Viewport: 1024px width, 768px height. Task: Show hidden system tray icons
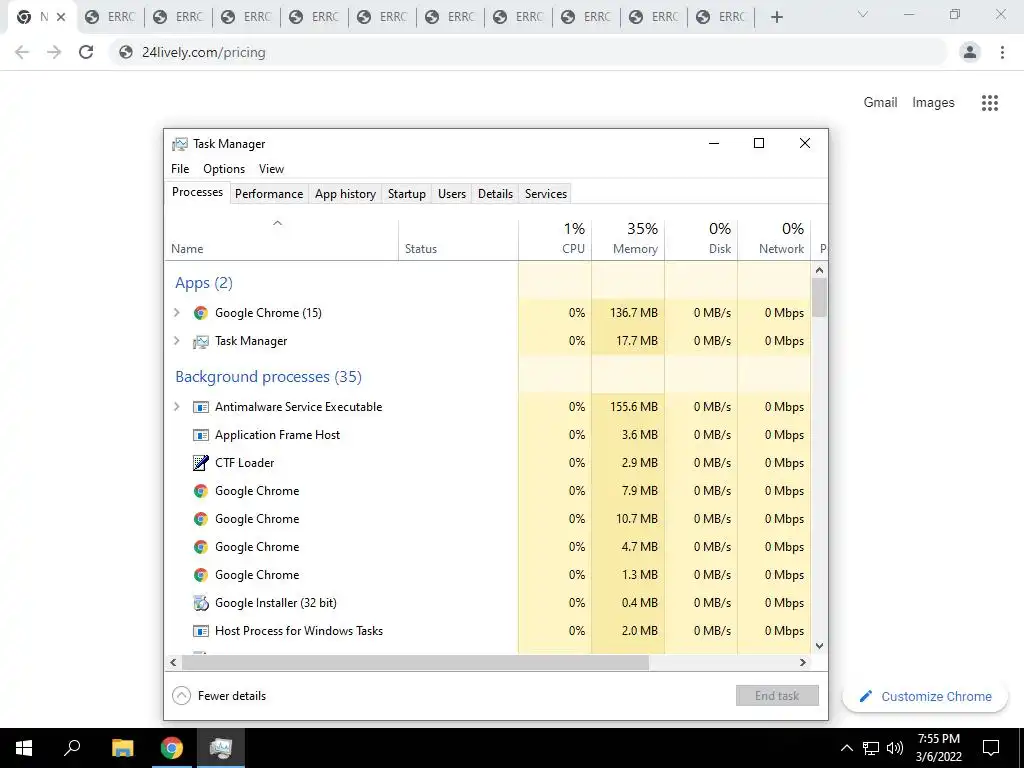coord(846,748)
